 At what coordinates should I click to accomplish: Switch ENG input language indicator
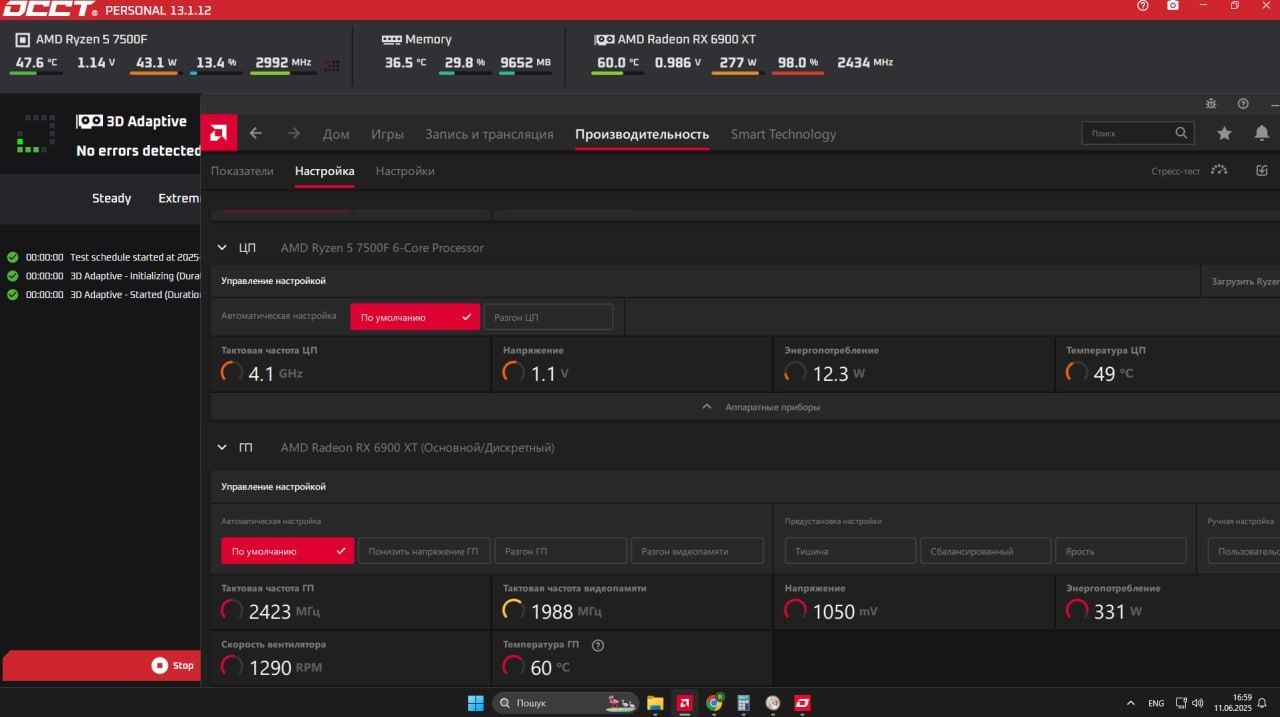pyautogui.click(x=1156, y=703)
